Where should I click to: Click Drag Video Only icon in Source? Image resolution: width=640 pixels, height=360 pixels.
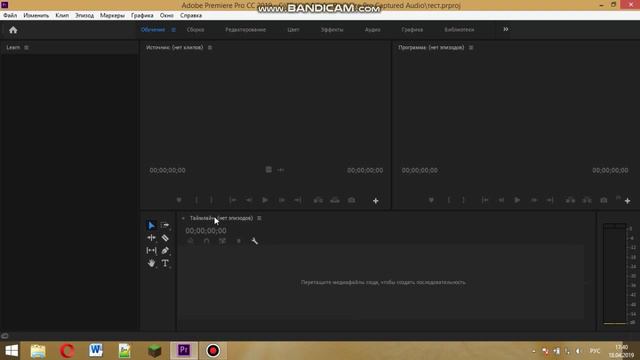(268, 169)
